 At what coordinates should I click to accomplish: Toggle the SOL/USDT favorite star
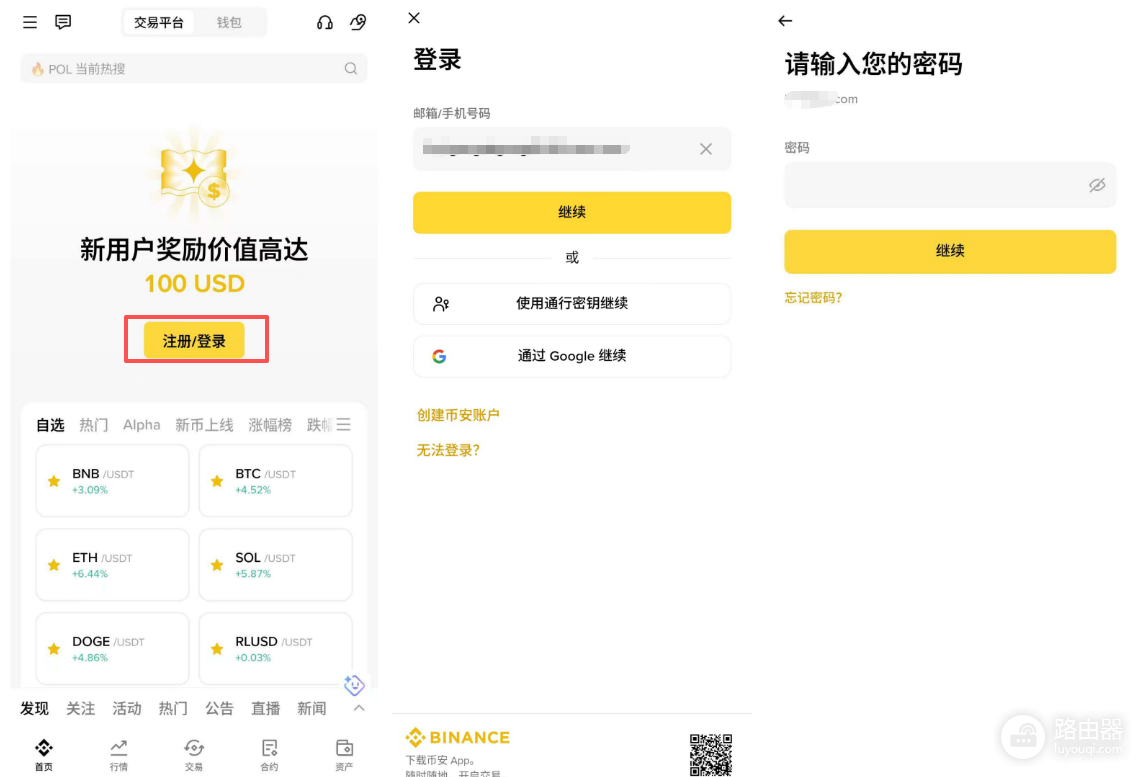tap(217, 565)
